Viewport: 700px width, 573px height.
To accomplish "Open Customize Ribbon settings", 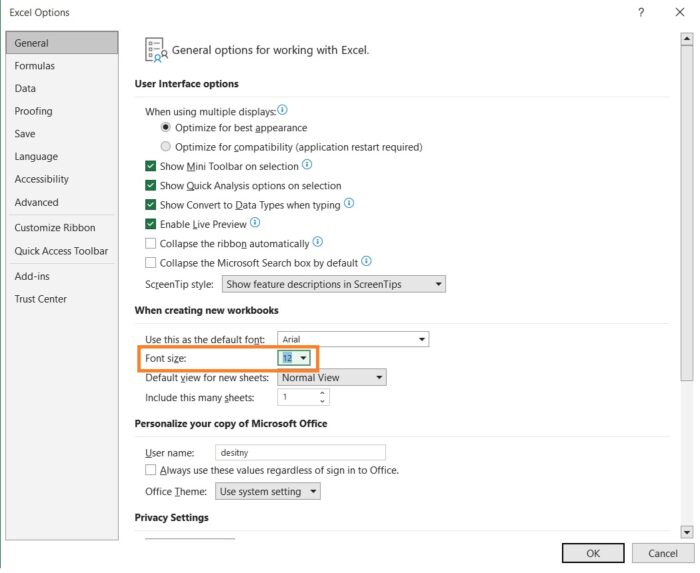I will click(62, 228).
